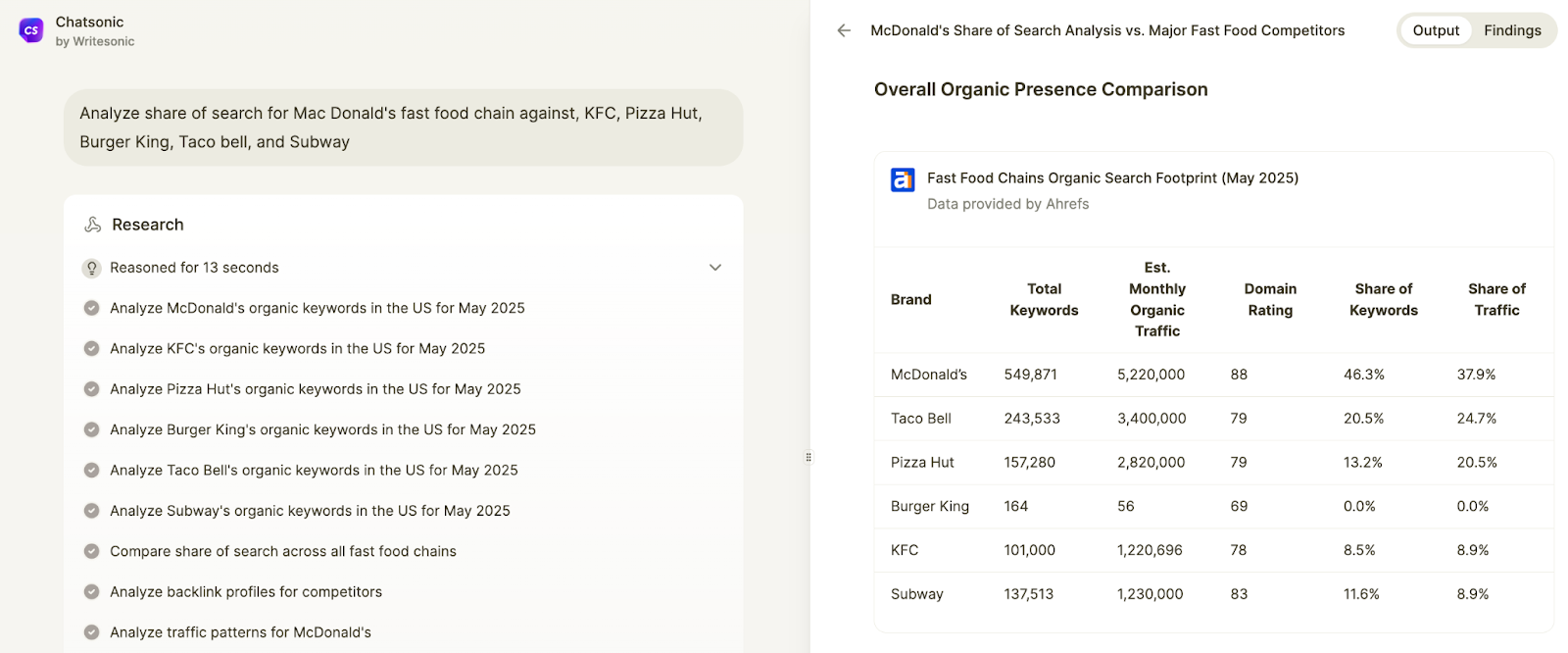Image resolution: width=1568 pixels, height=653 pixels.
Task: Click the checkmark beside Analyze McDonald's organic keywords
Action: point(91,308)
